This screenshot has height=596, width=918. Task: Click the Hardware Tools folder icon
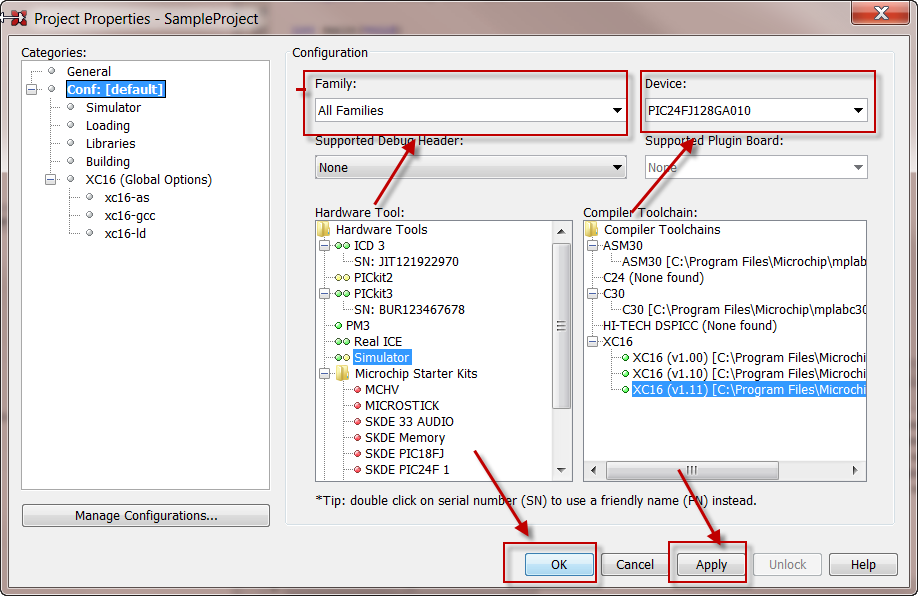[x=324, y=230]
